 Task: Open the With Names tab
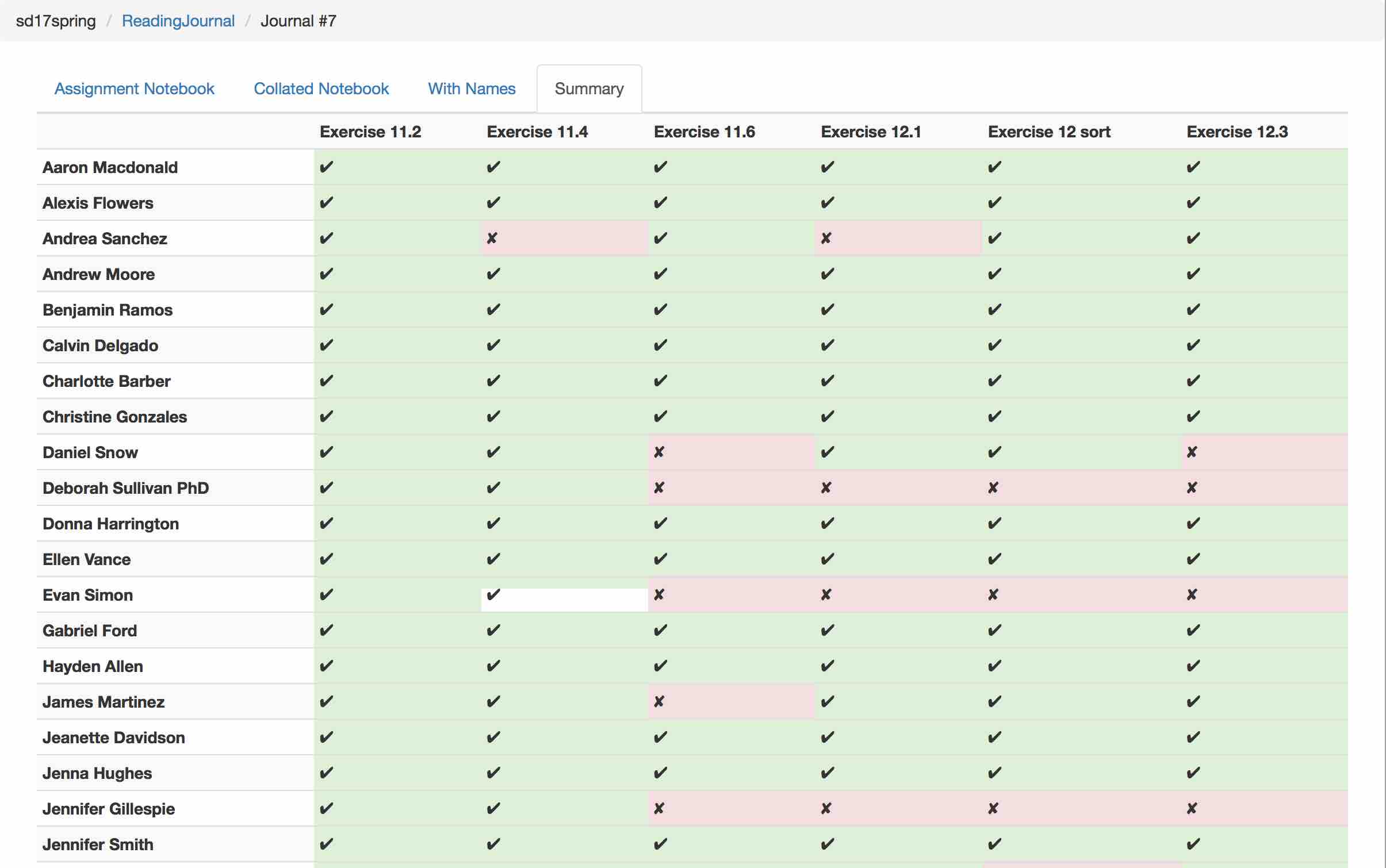click(472, 89)
